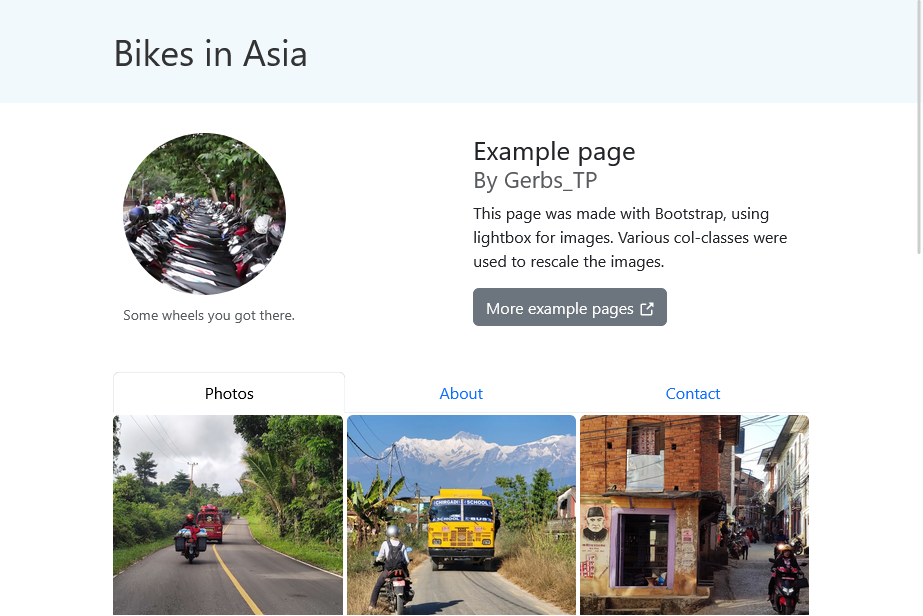Image resolution: width=923 pixels, height=616 pixels.
Task: Click the circular profile picture of parked motorcycles
Action: pos(204,214)
